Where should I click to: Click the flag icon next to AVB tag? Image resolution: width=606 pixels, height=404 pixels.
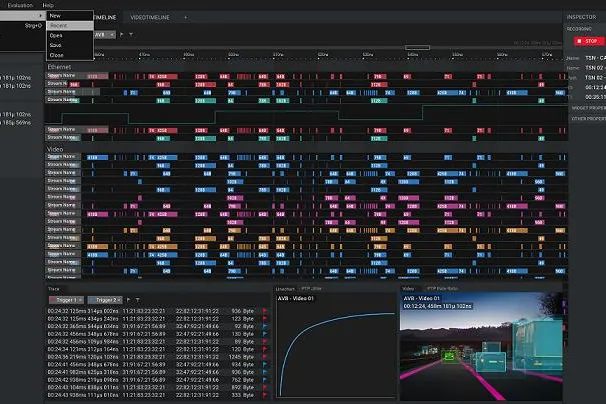(x=122, y=35)
